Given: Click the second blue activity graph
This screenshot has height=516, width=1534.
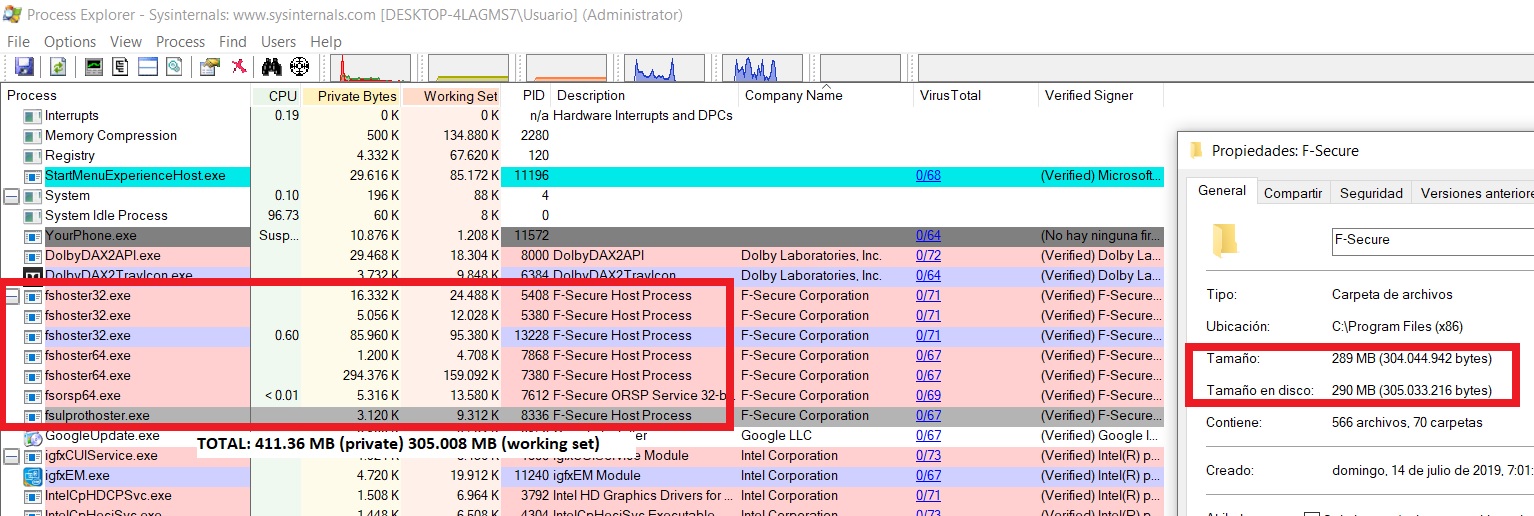Looking at the screenshot, I should [x=762, y=68].
